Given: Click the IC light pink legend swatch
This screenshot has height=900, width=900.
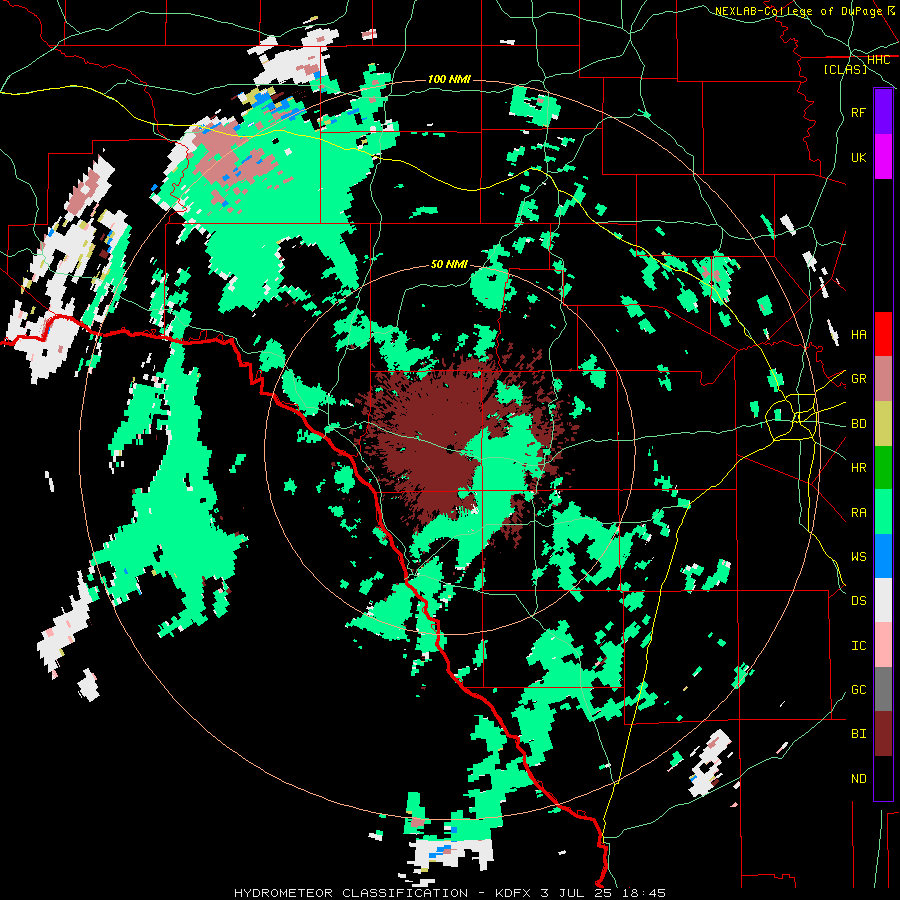Looking at the screenshot, I should [883, 645].
